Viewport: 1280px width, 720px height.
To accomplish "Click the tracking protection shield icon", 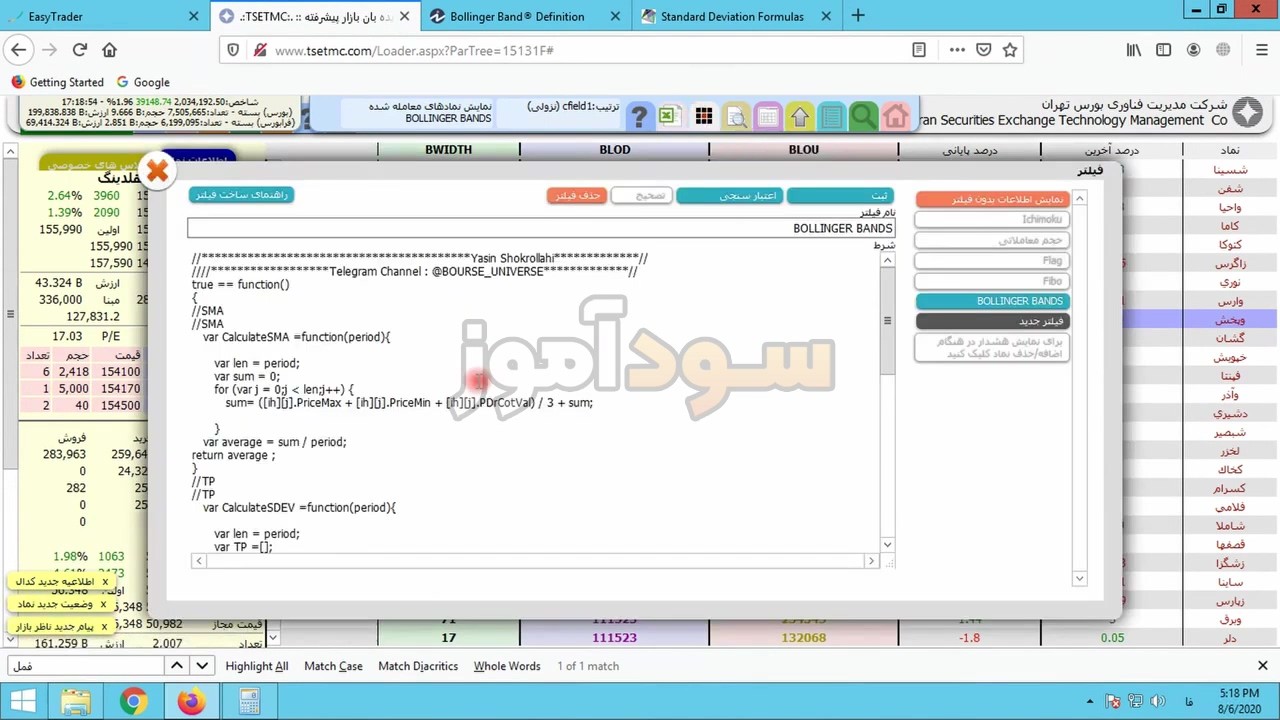I will click(x=233, y=50).
